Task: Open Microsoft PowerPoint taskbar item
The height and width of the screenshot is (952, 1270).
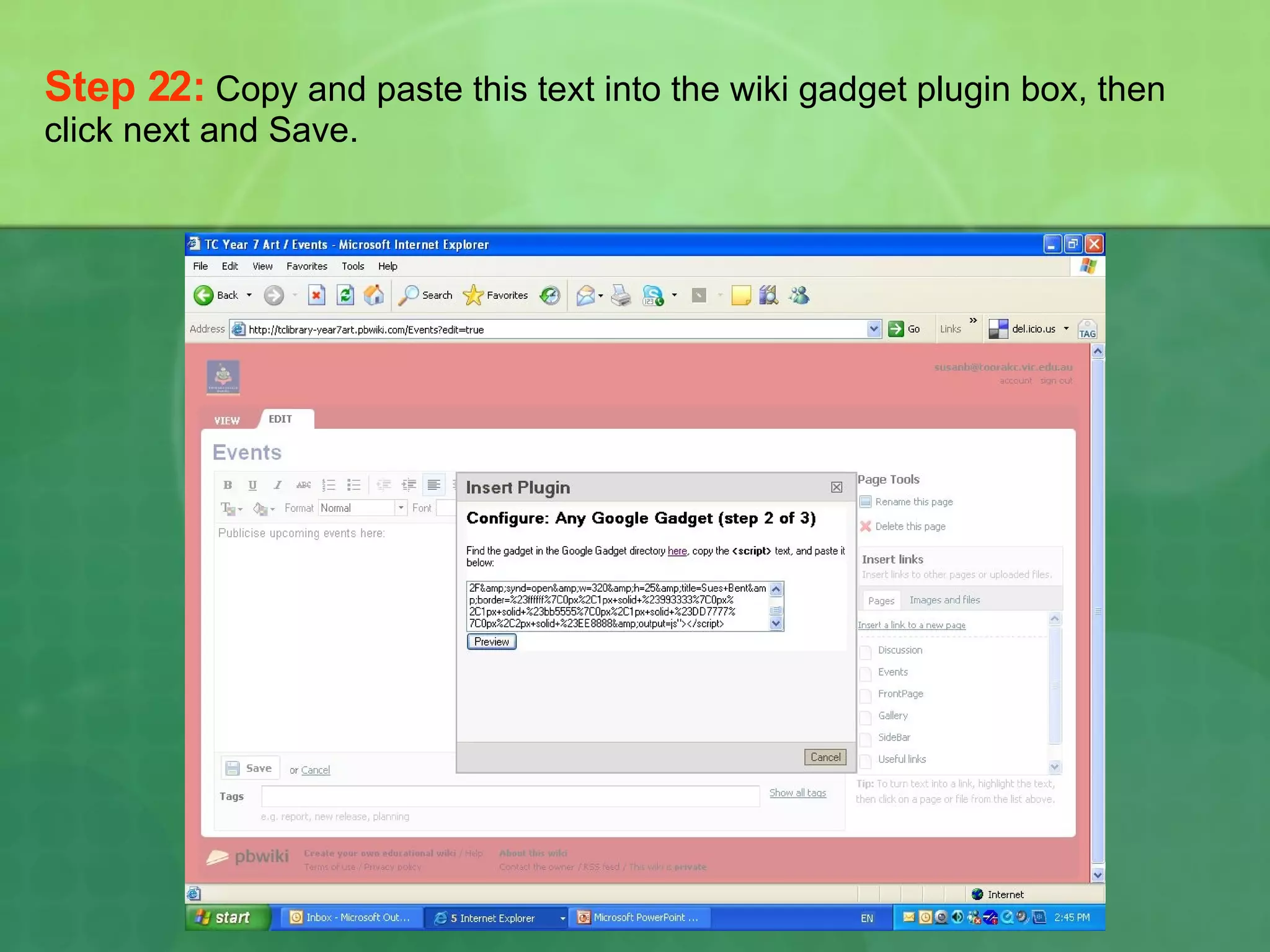Action: [x=641, y=918]
